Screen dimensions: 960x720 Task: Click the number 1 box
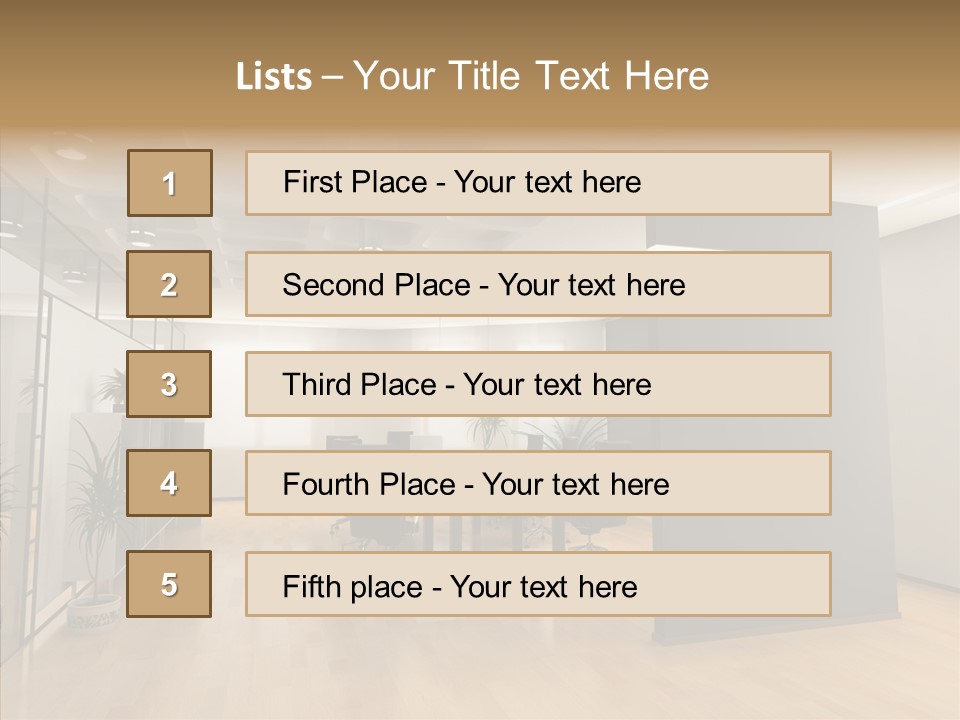tap(170, 183)
